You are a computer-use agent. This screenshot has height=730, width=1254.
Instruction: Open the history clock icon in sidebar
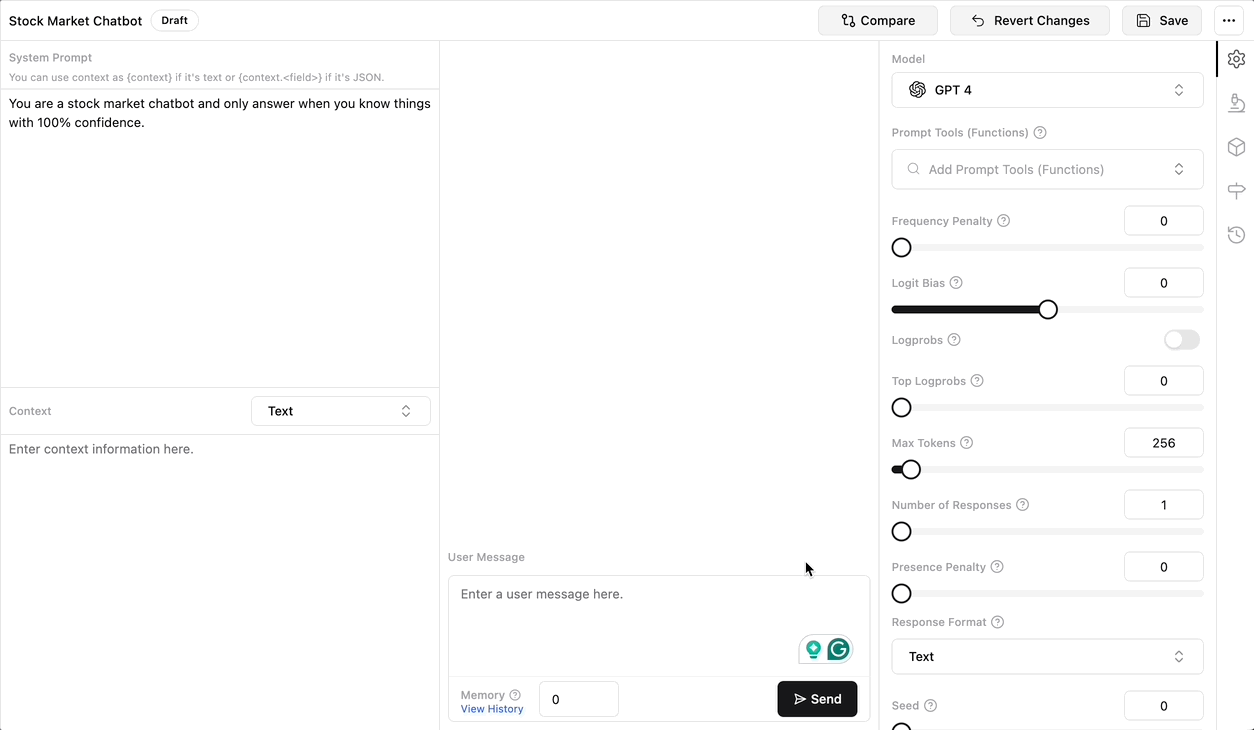point(1236,235)
